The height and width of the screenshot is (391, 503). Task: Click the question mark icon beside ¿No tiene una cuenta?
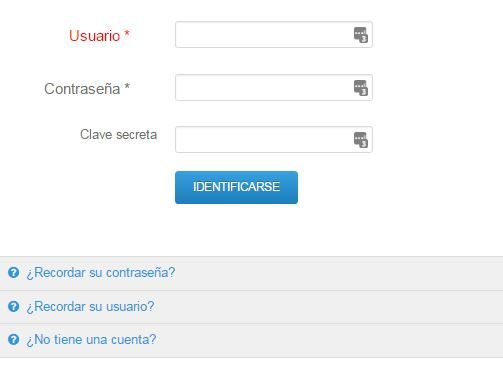[x=14, y=340]
